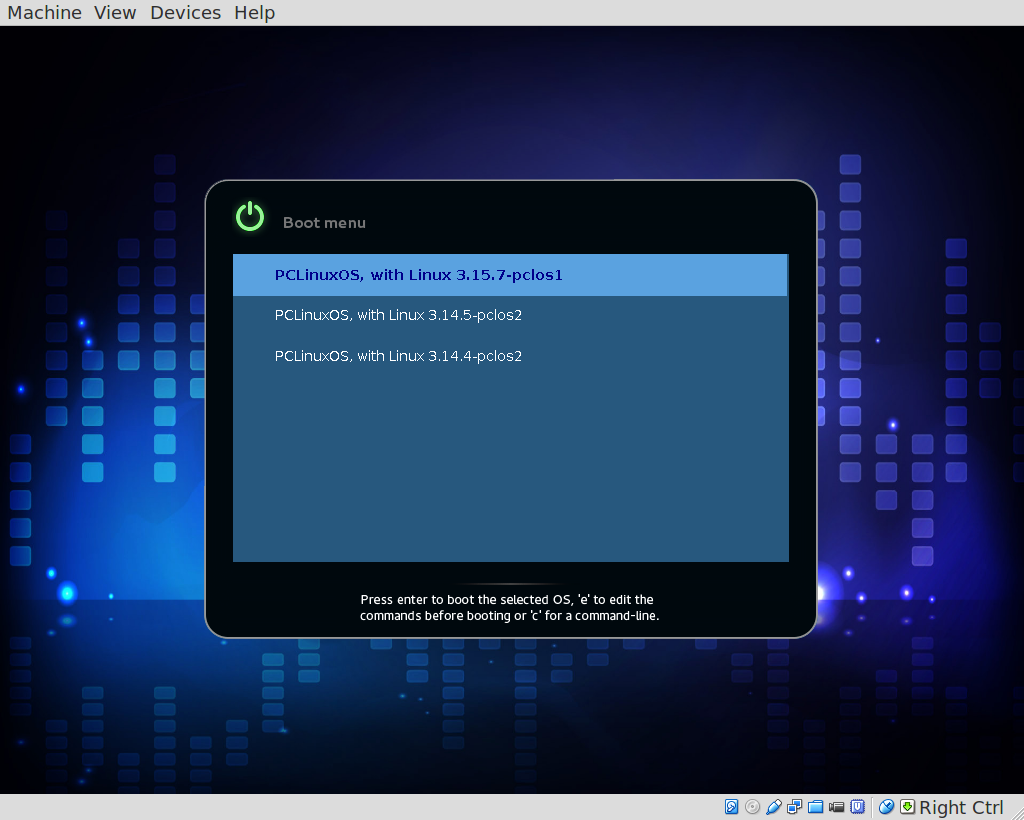This screenshot has height=820, width=1024.
Task: Click the video capture camera icon
Action: [836, 807]
